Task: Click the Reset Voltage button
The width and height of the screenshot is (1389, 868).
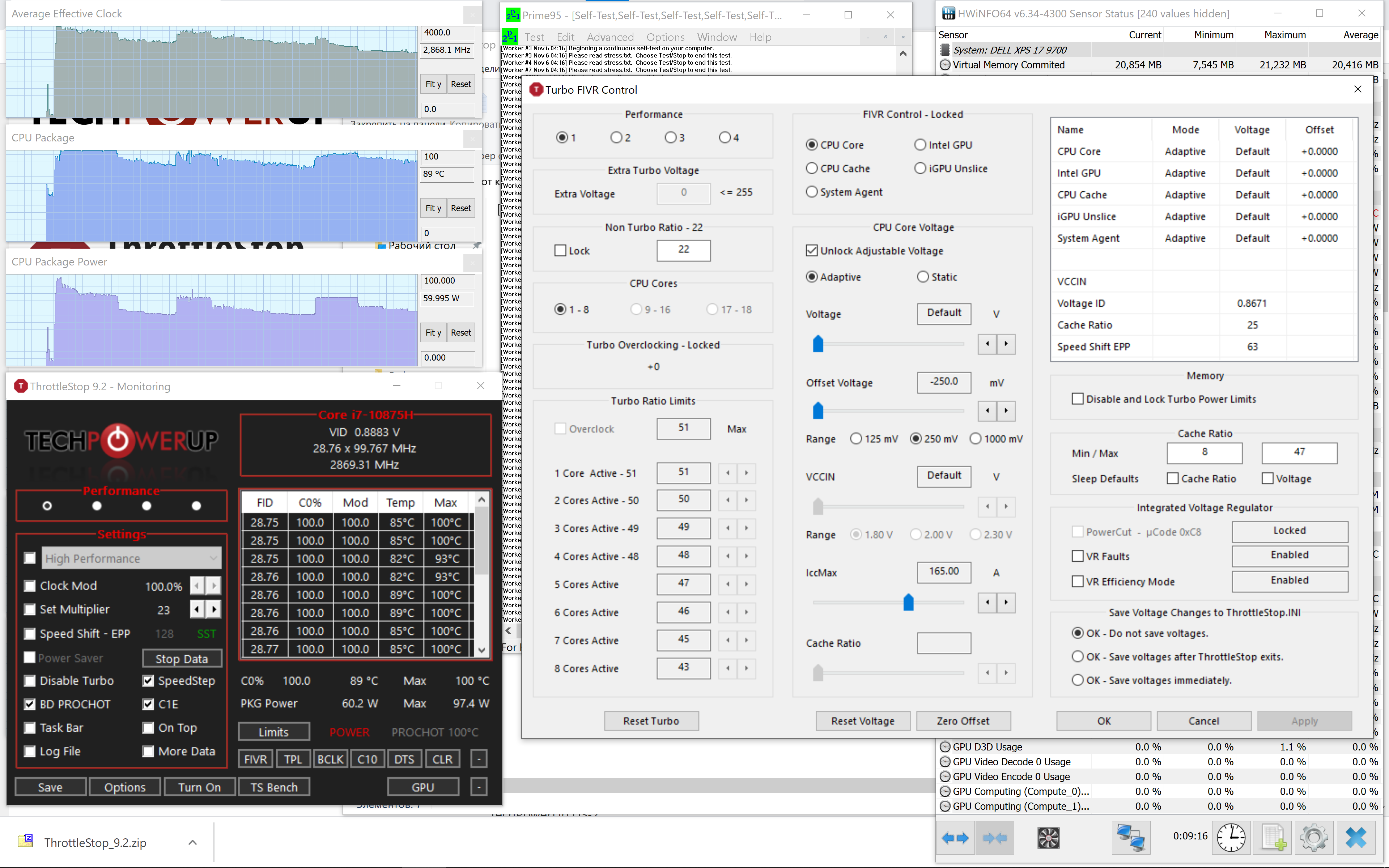Action: click(x=863, y=720)
